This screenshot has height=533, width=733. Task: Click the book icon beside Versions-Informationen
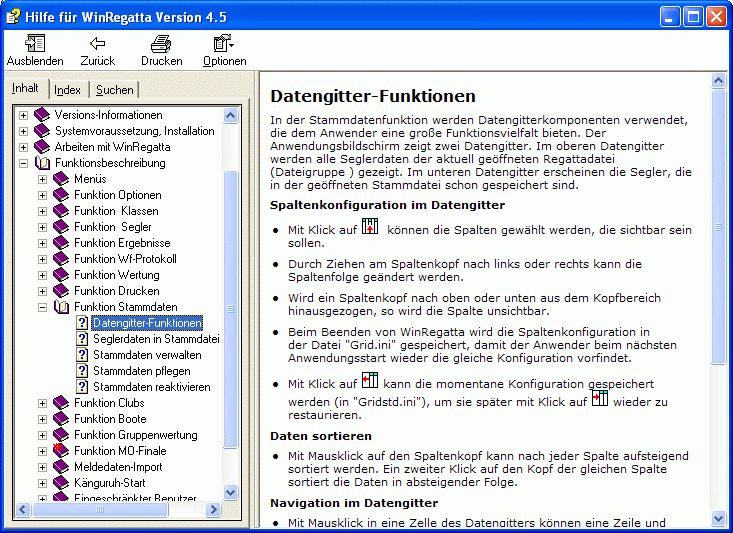(x=42, y=115)
